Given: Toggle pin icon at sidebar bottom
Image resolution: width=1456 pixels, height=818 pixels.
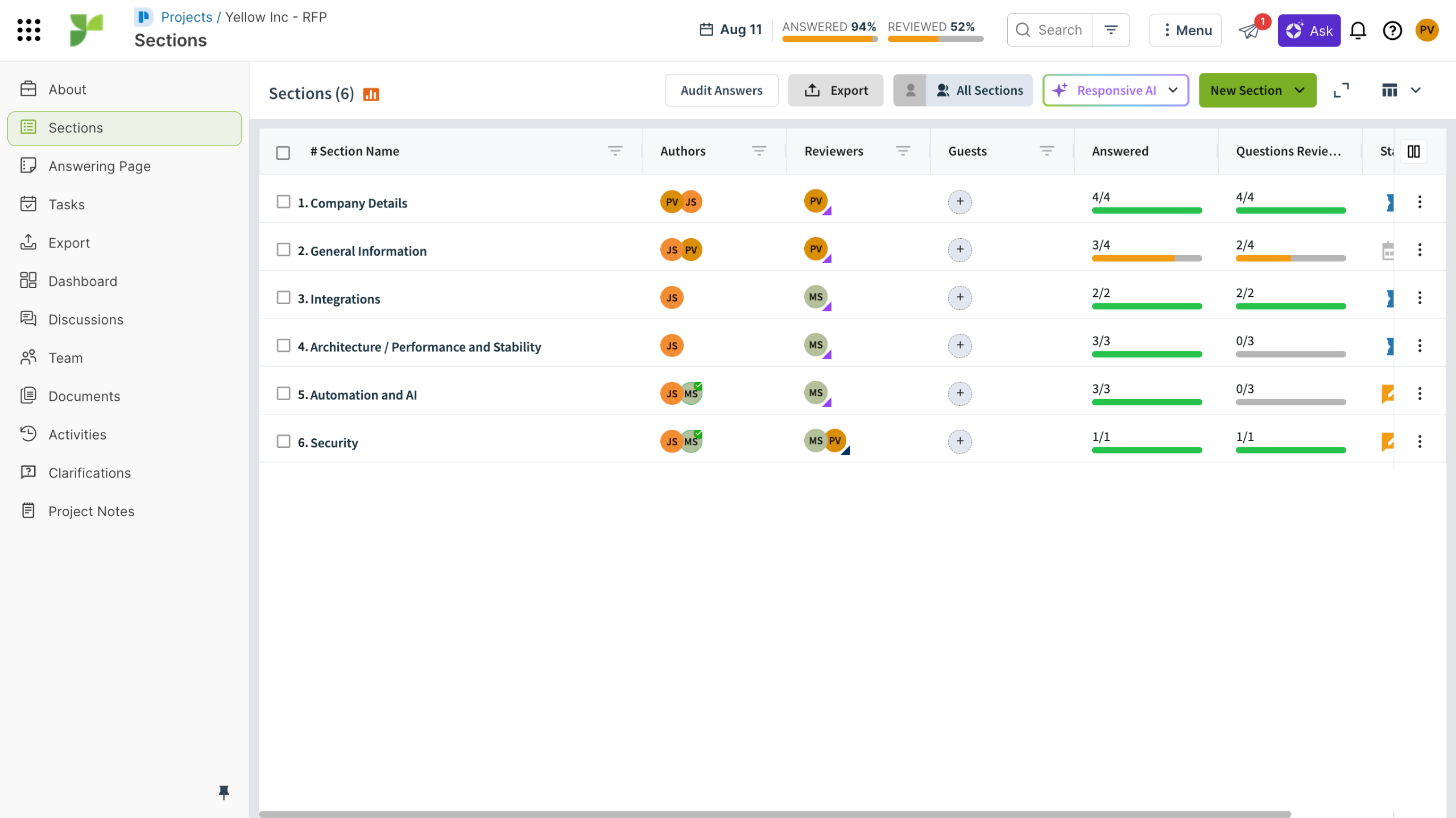Looking at the screenshot, I should click(224, 792).
